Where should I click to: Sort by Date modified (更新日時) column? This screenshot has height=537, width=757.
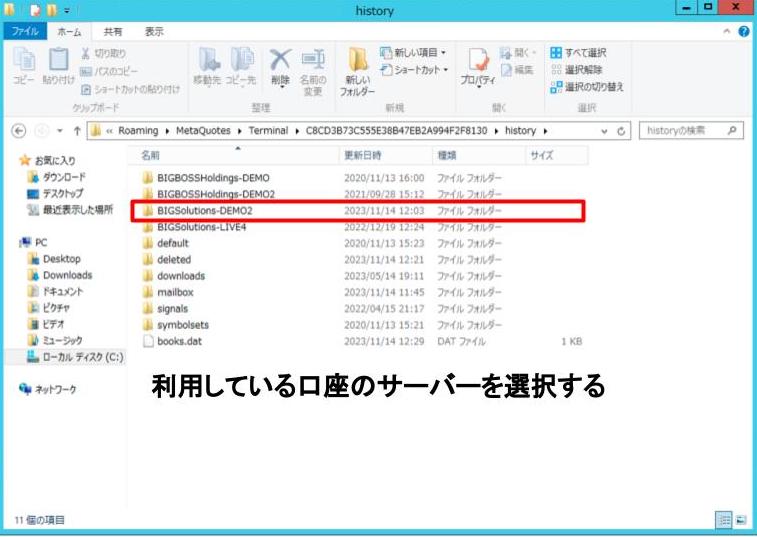pos(386,155)
